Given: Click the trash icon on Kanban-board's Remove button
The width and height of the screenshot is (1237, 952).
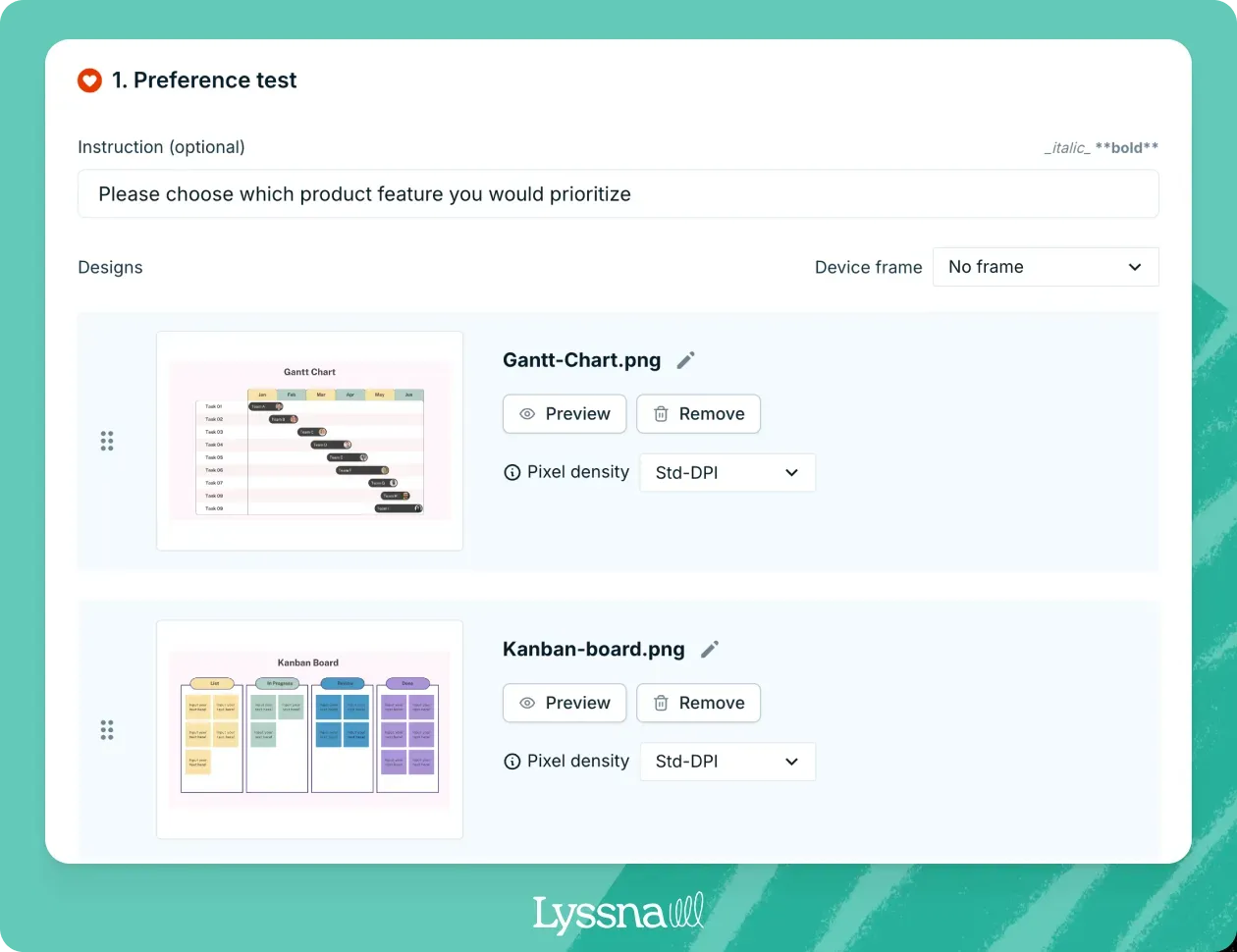Looking at the screenshot, I should 659,703.
